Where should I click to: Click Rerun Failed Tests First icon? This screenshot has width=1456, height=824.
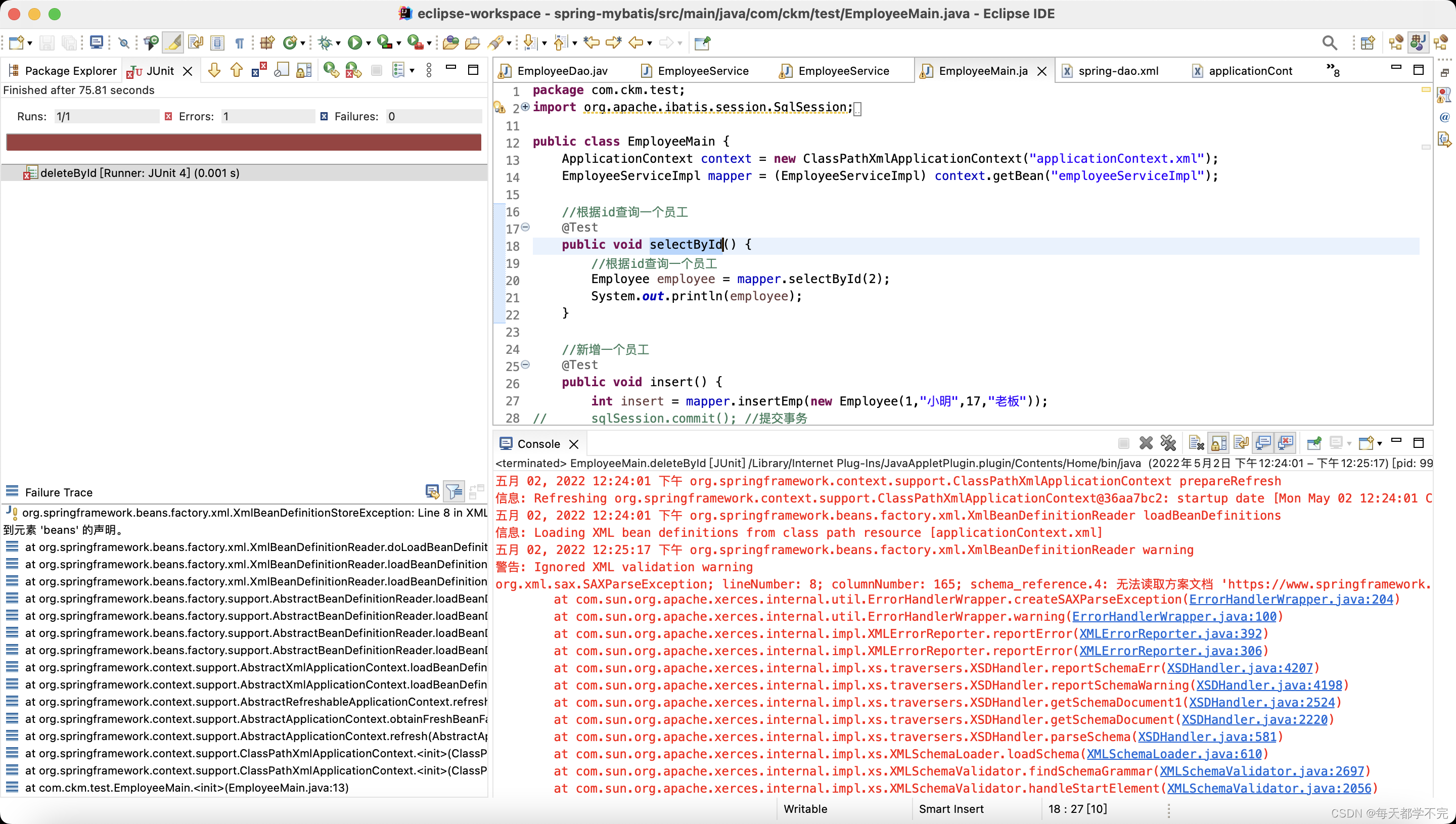click(354, 70)
